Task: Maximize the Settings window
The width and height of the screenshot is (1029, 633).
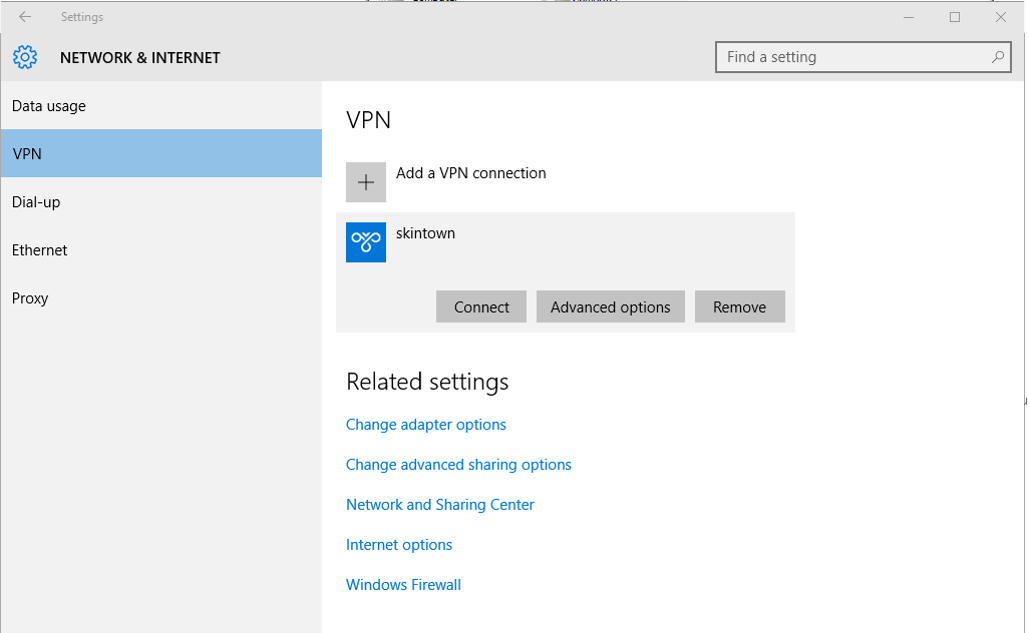Action: (x=955, y=17)
